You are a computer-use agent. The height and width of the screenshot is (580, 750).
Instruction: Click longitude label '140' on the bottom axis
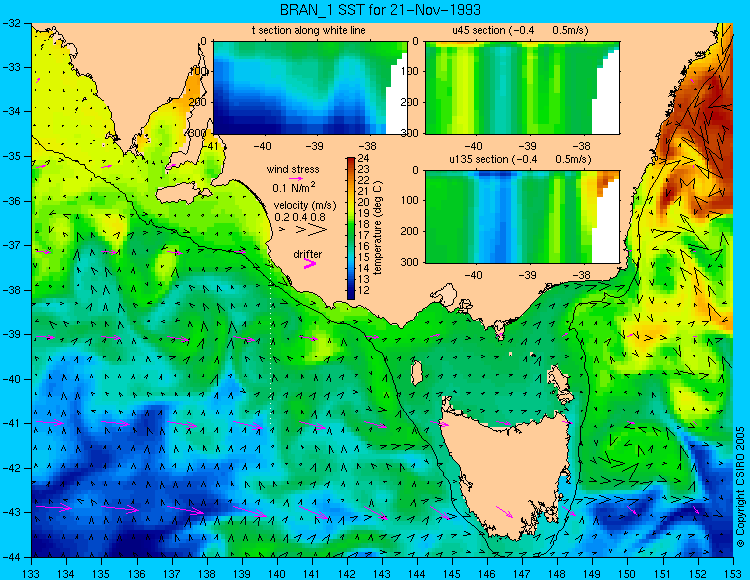(276, 574)
